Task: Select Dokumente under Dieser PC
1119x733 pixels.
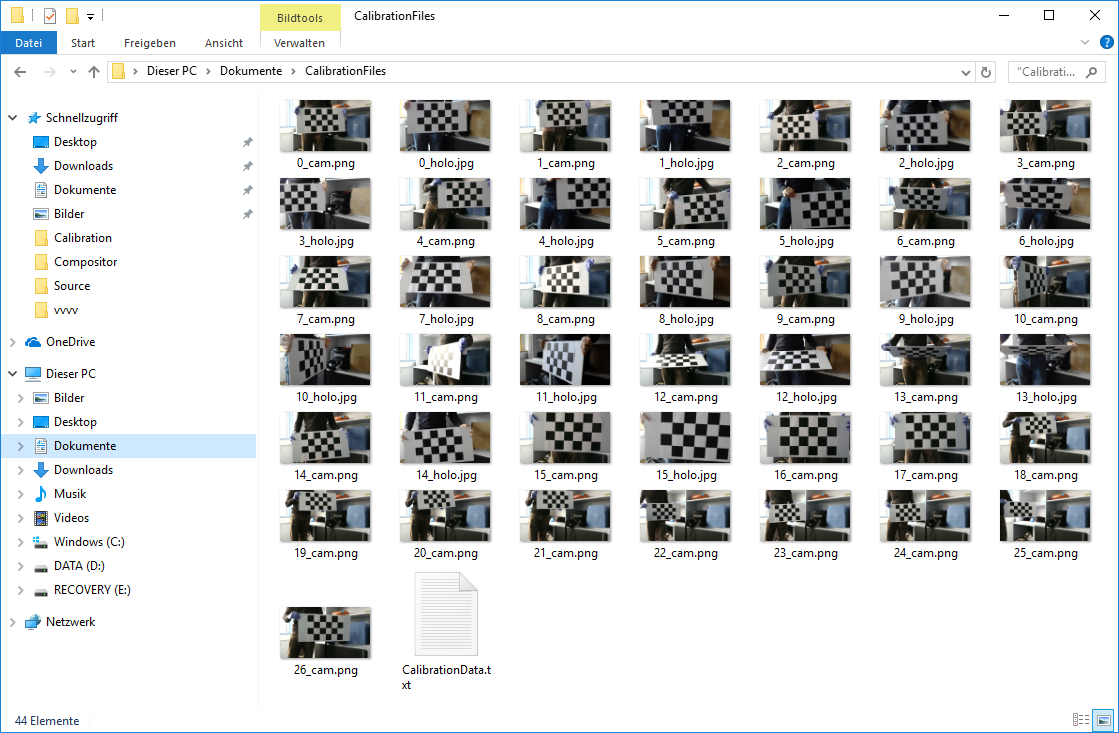Action: coord(85,446)
